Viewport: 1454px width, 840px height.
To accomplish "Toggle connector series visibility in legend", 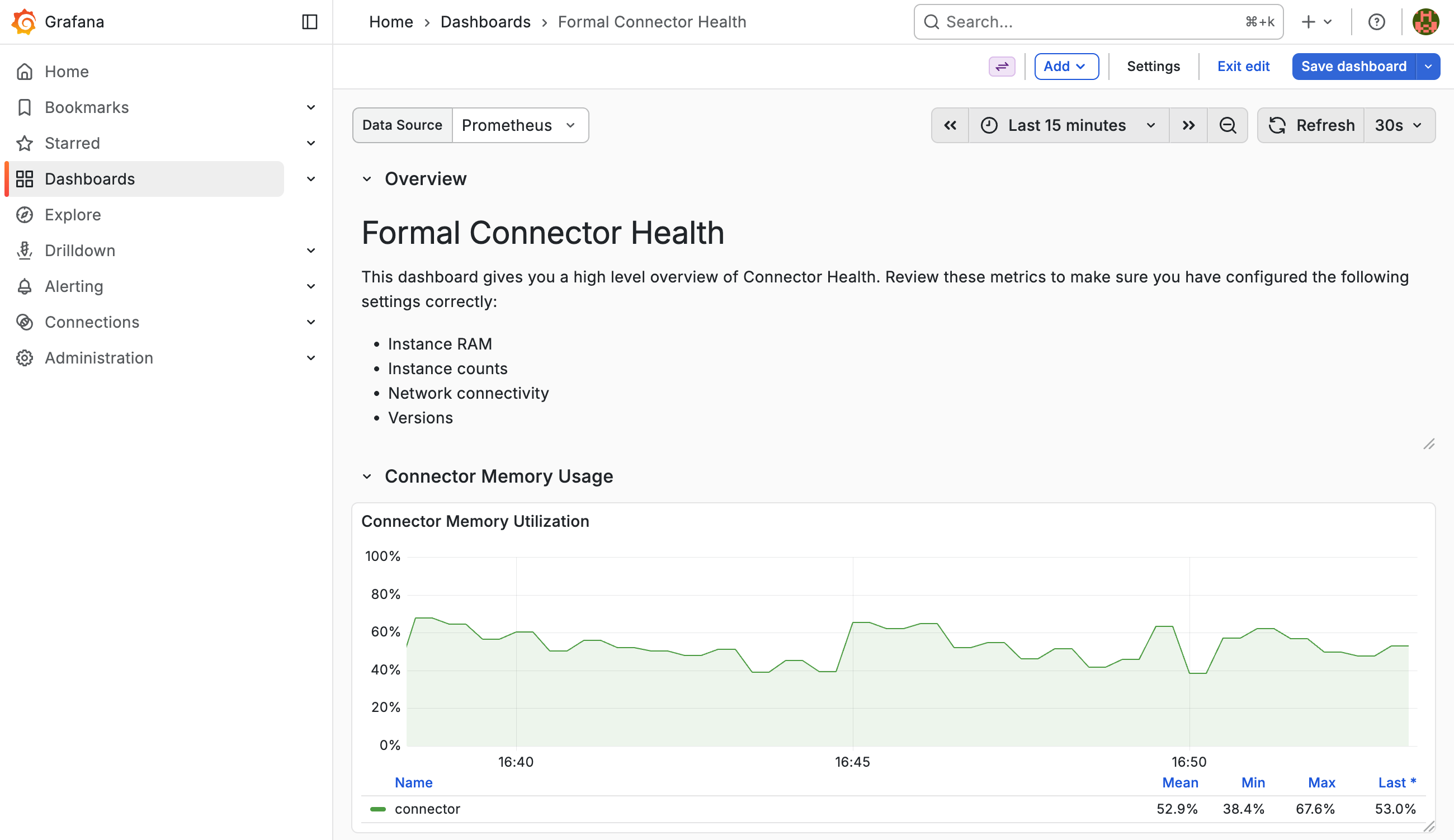I will point(427,809).
